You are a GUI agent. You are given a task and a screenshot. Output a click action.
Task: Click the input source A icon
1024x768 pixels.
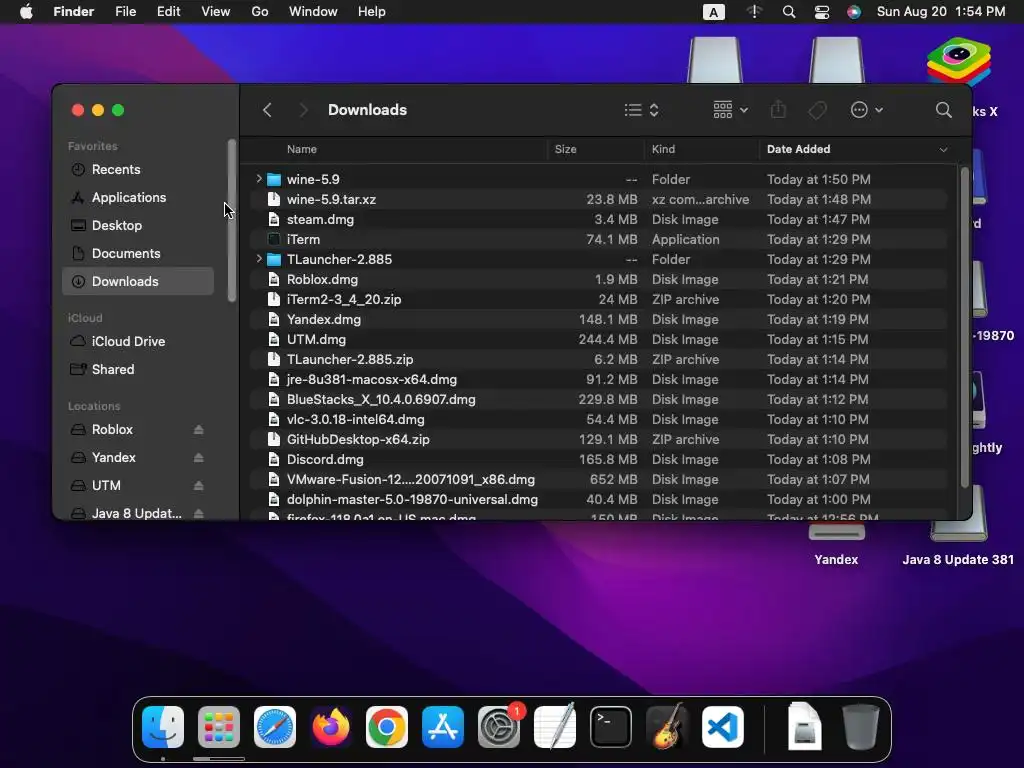(713, 12)
